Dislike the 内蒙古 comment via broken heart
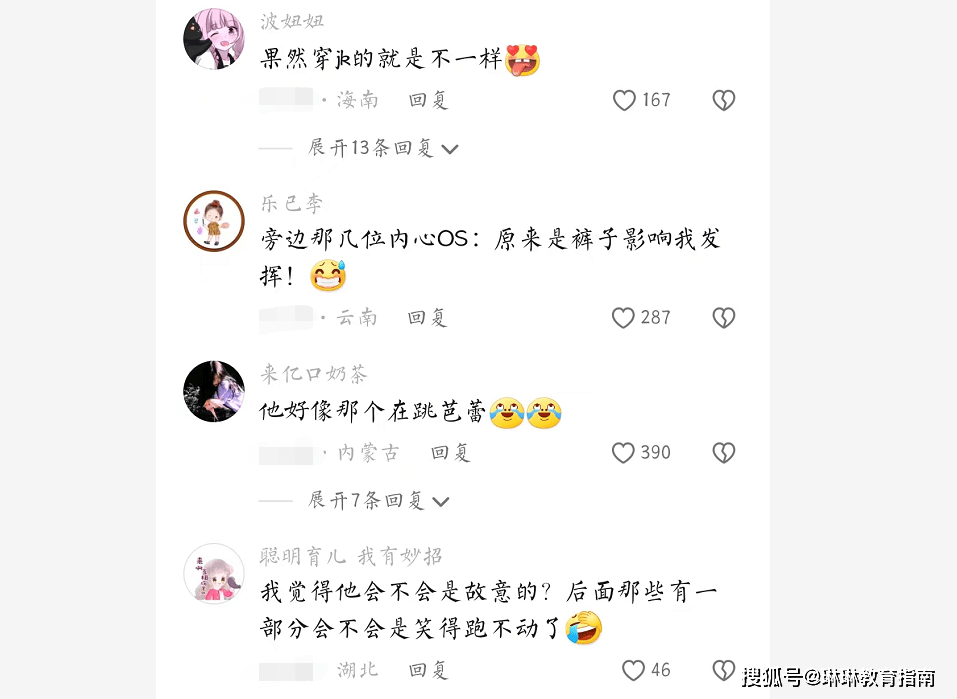This screenshot has width=957, height=699. pyautogui.click(x=724, y=452)
